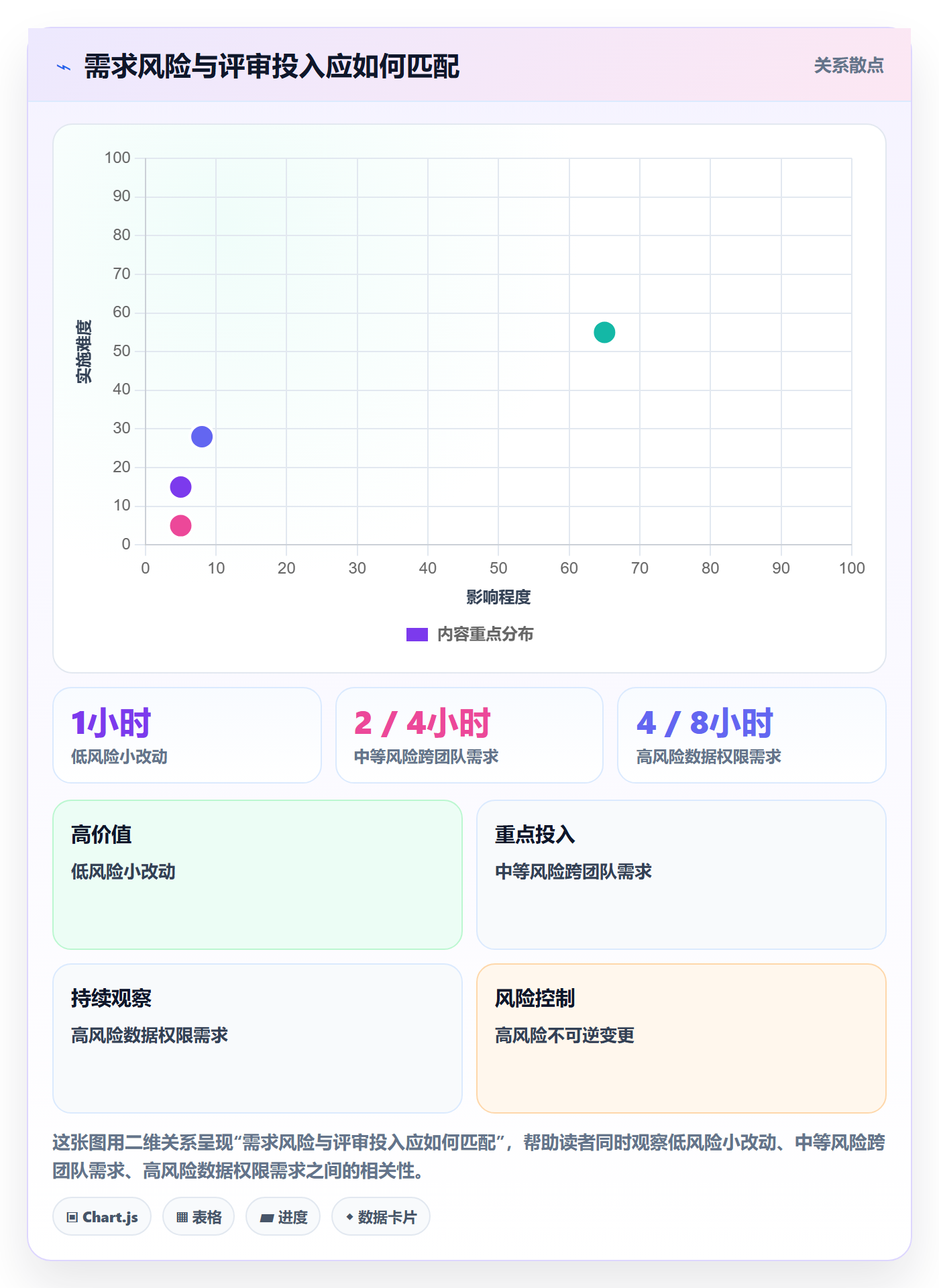Click the diamond icon in 数据卡片 chip

(x=349, y=1217)
